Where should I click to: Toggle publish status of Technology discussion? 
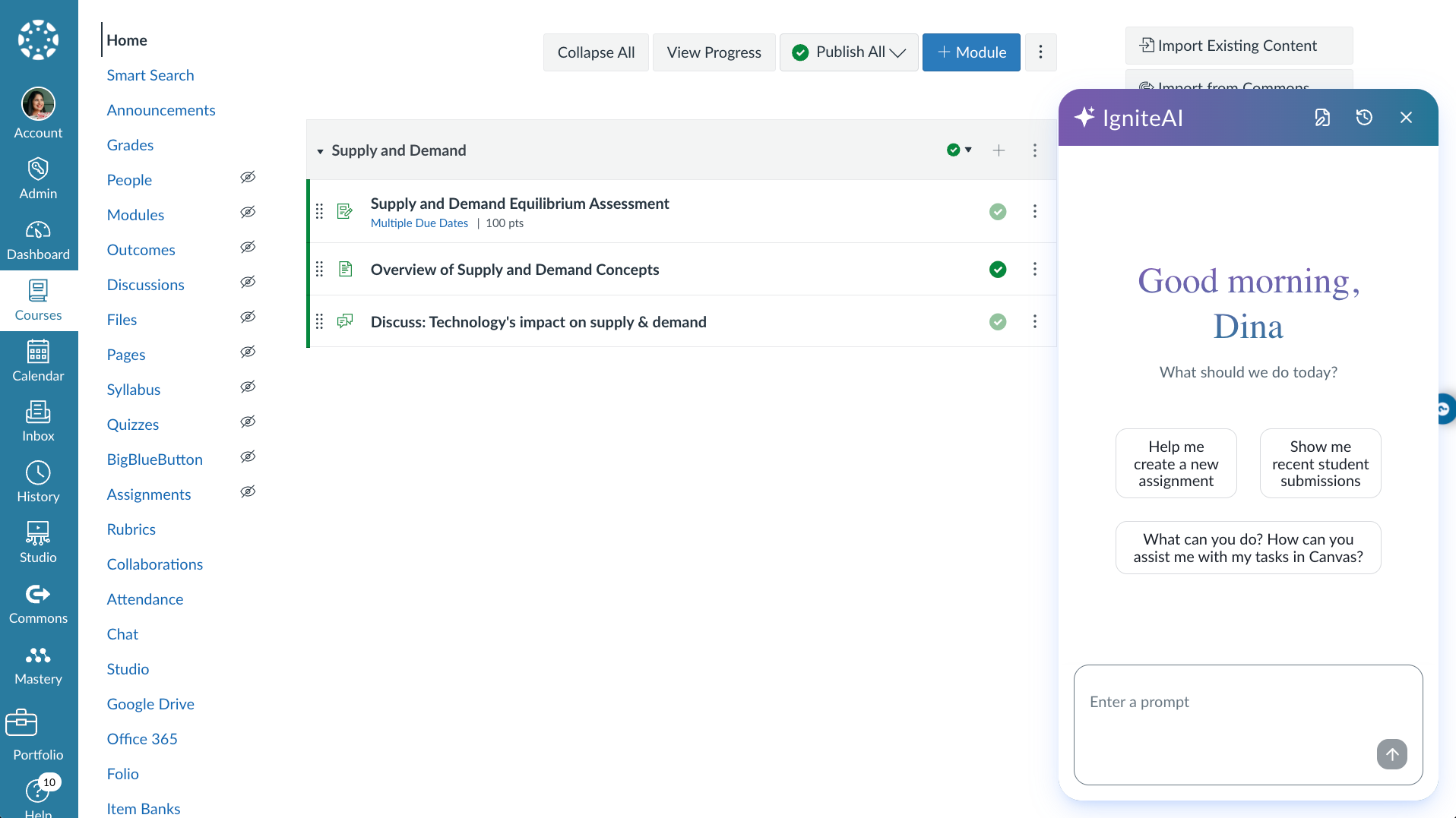(x=998, y=322)
